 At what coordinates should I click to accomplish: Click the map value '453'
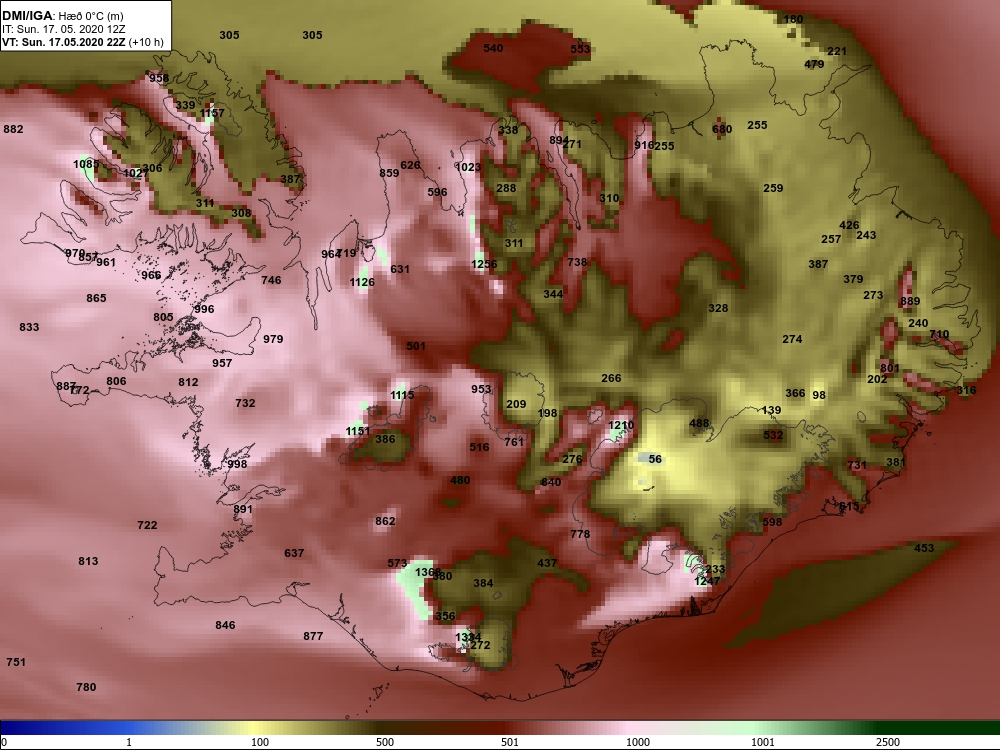click(924, 548)
